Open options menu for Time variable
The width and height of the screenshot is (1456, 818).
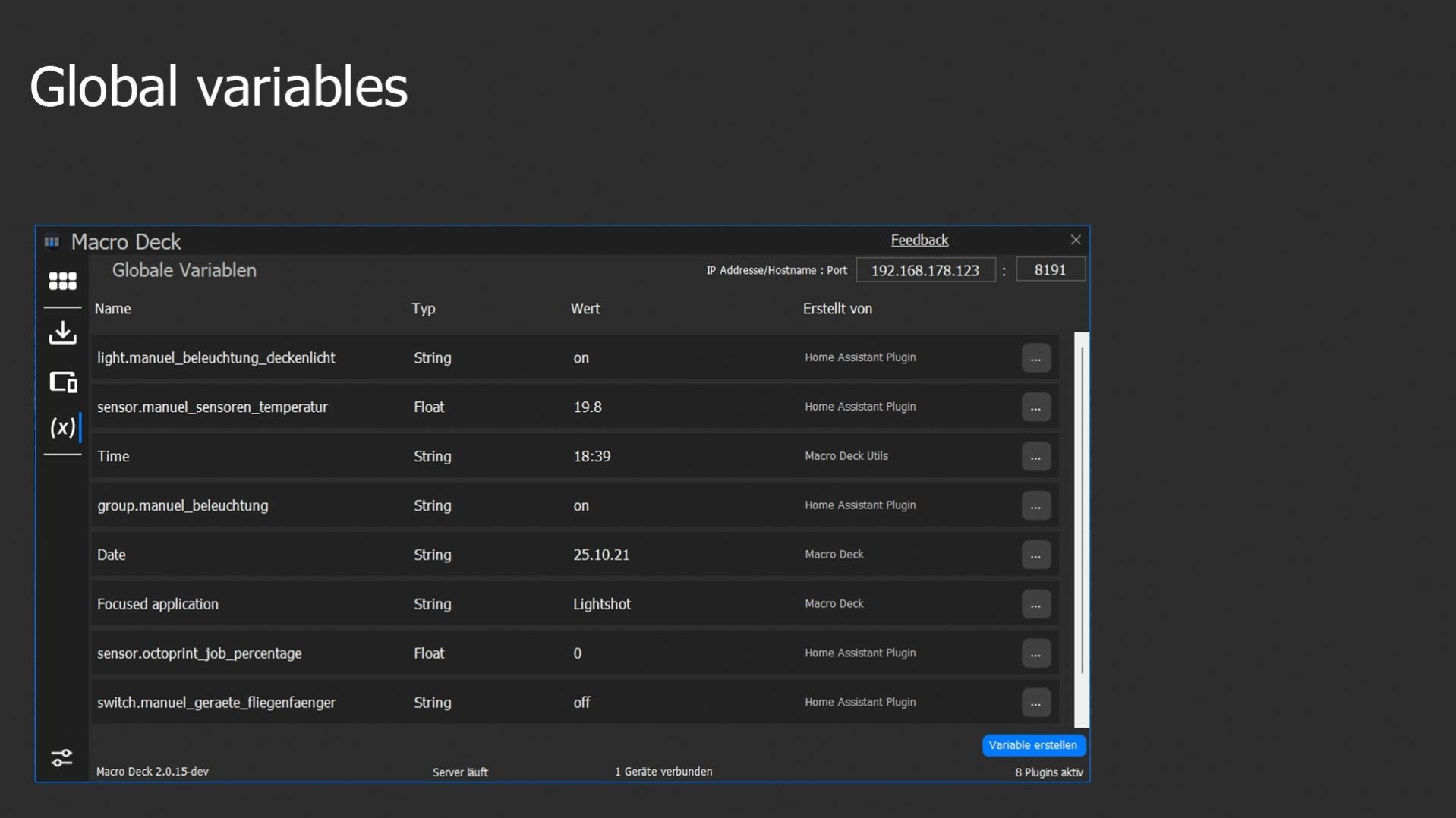coord(1035,457)
